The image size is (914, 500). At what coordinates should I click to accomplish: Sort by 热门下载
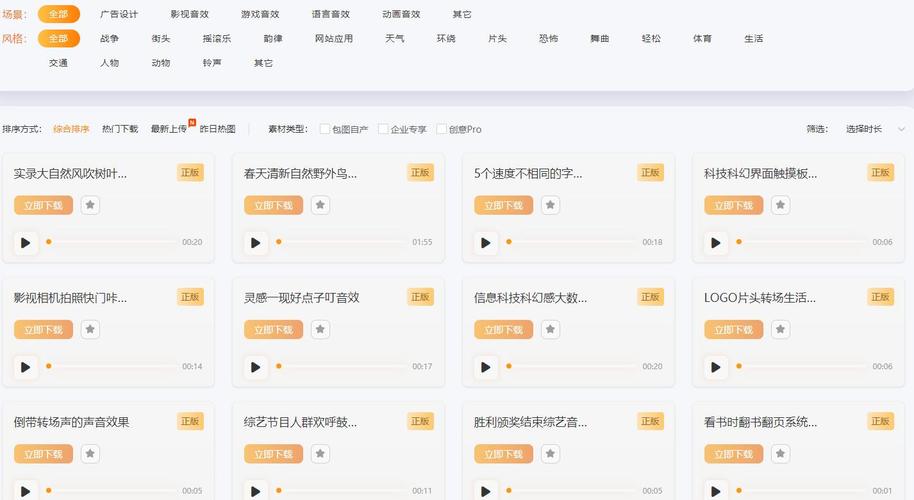point(120,129)
